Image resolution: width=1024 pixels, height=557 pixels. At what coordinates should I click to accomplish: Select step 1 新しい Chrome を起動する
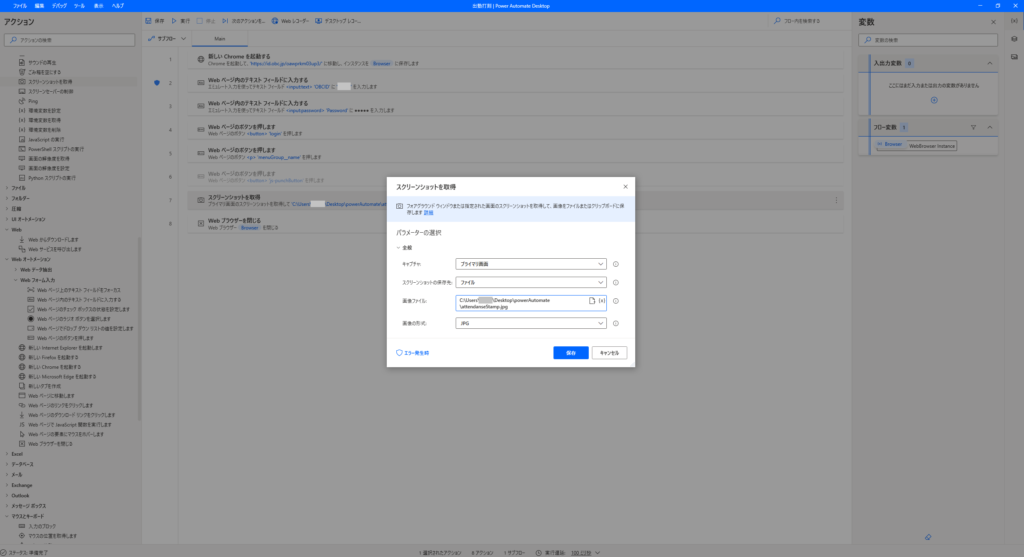coord(516,59)
